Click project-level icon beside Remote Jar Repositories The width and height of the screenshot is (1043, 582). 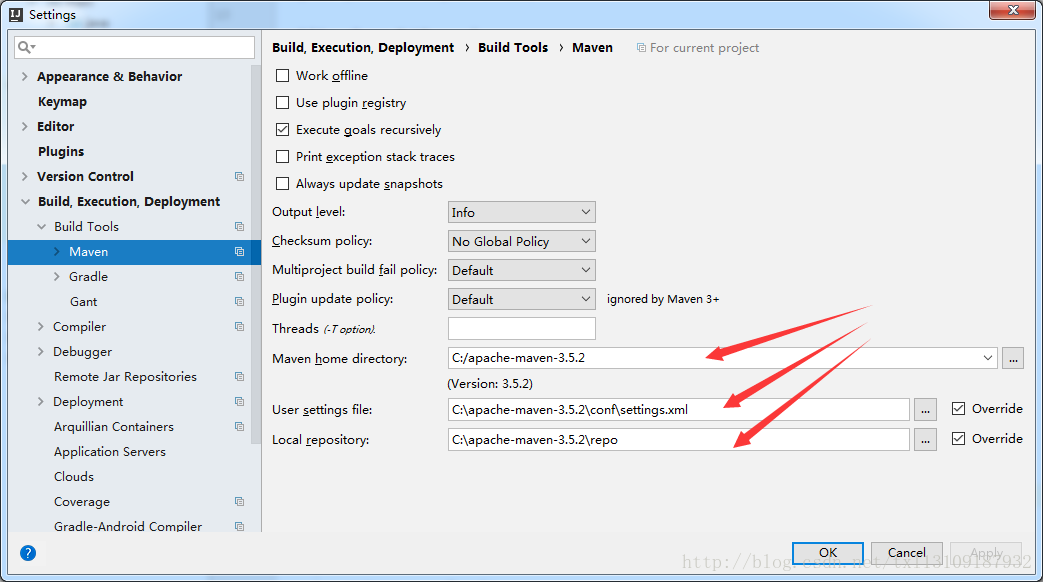pos(239,376)
